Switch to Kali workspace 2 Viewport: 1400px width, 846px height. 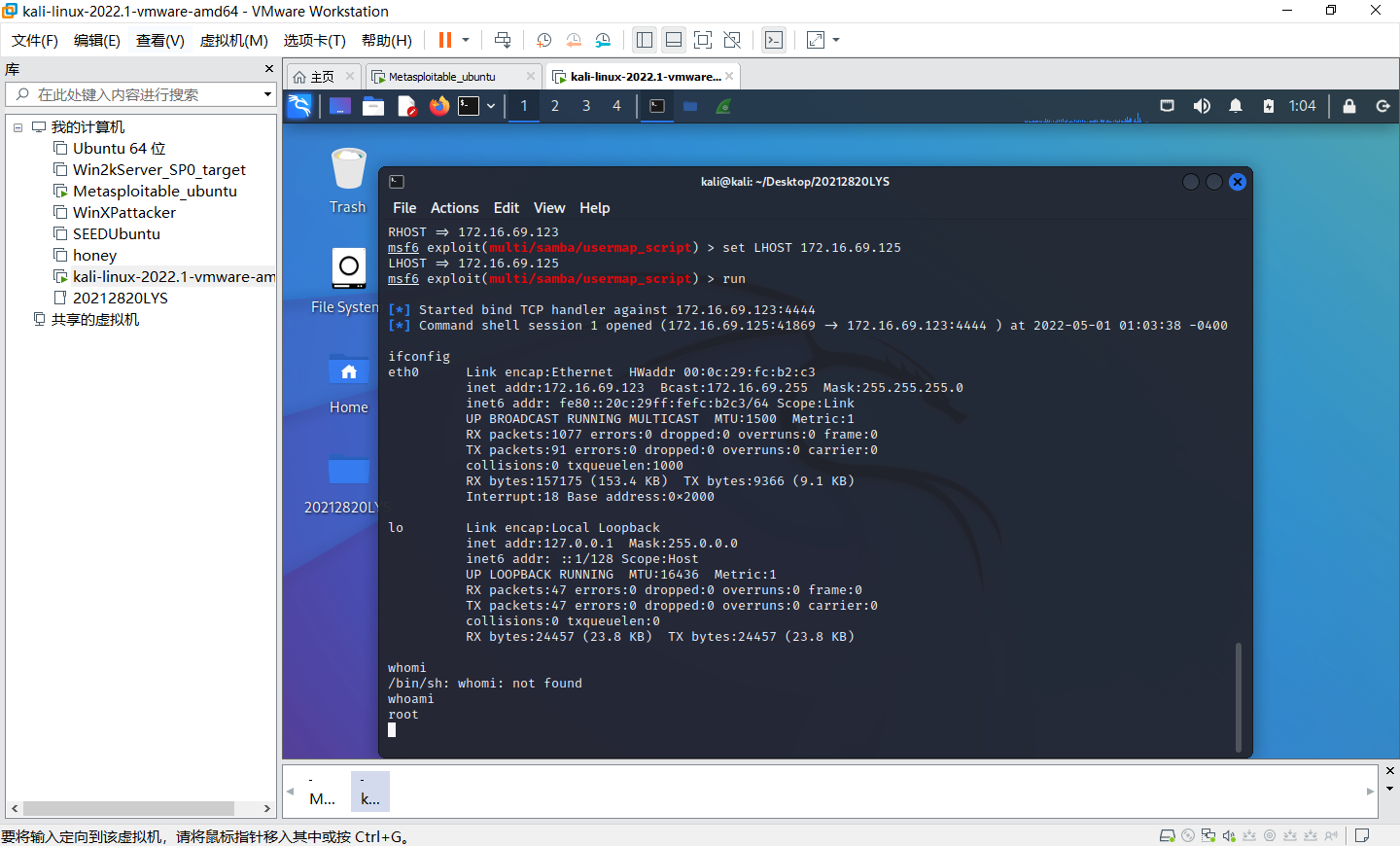point(555,106)
